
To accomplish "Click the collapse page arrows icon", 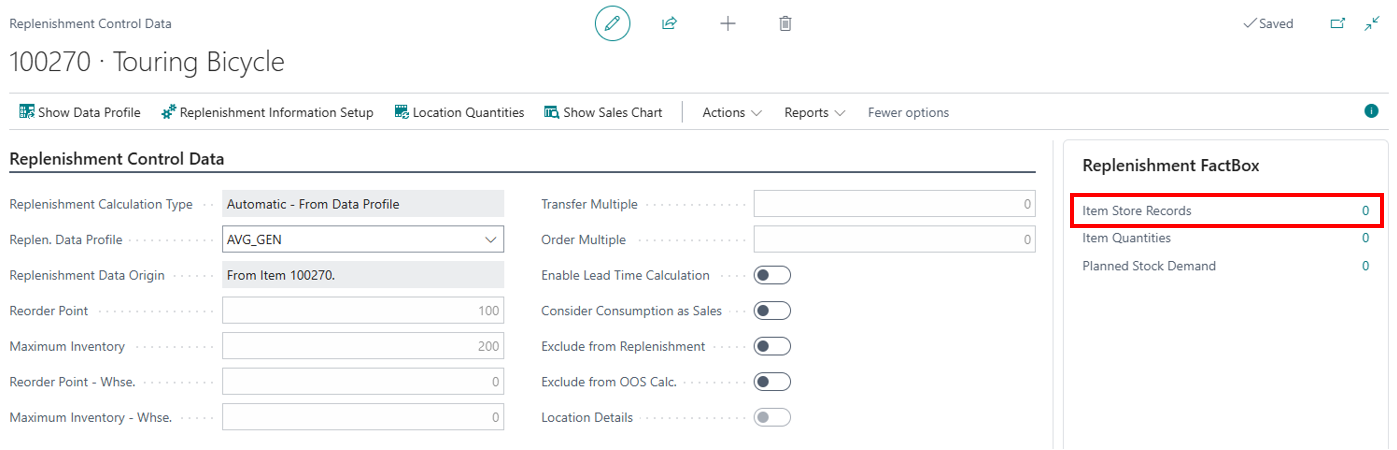I will (1372, 23).
